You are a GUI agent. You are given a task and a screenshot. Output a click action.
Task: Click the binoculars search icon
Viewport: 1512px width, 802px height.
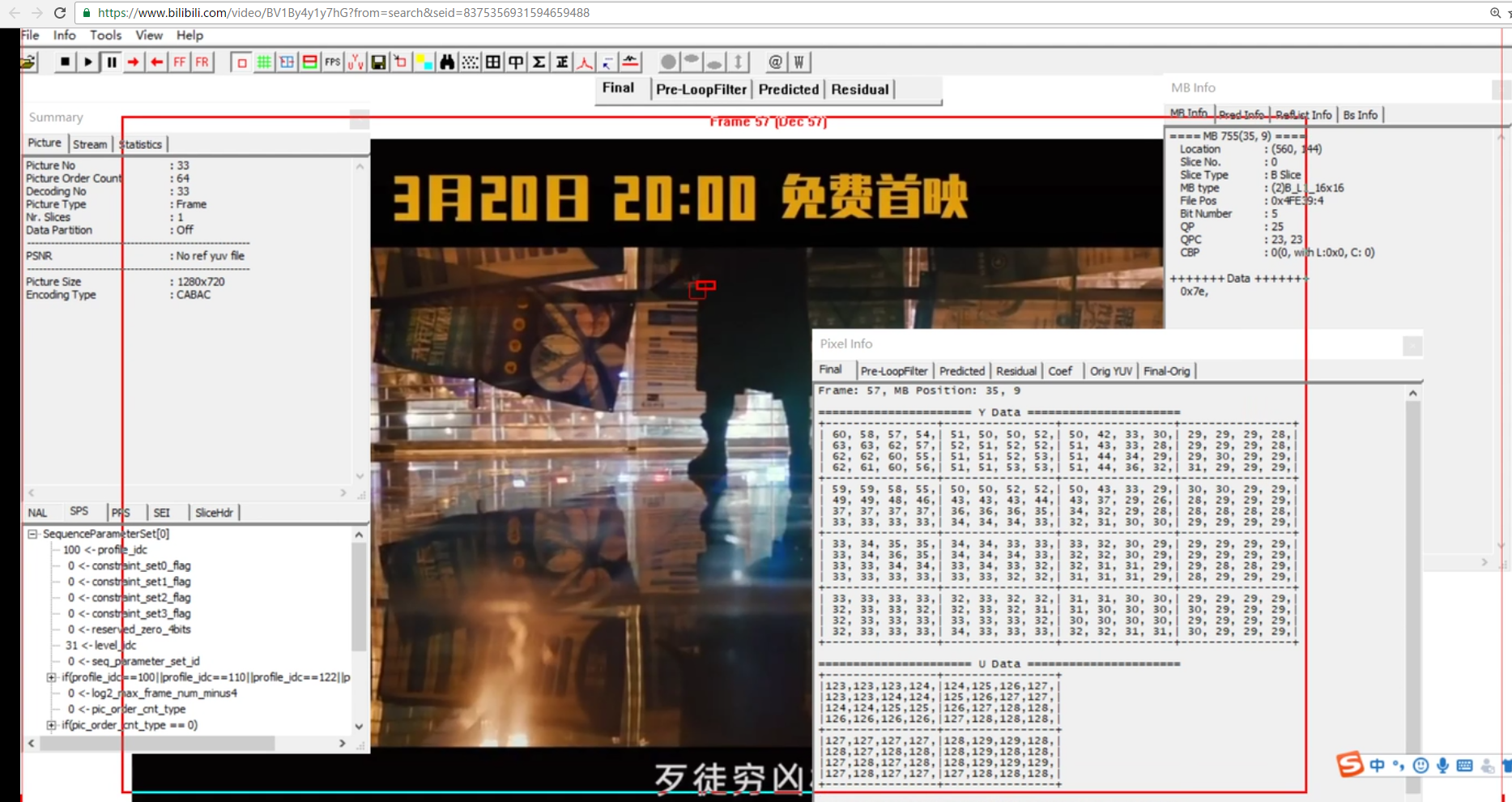447,62
